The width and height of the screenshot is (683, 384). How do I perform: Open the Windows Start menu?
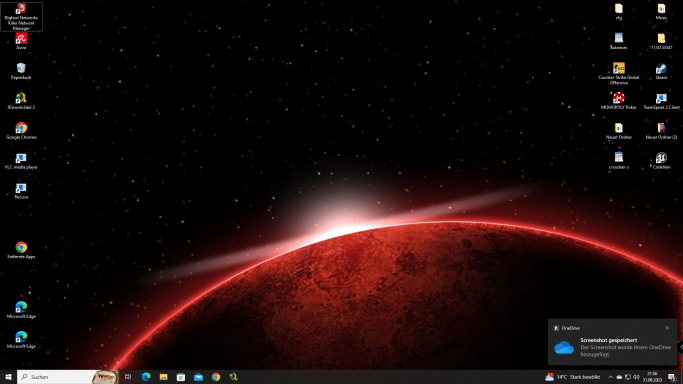point(8,377)
